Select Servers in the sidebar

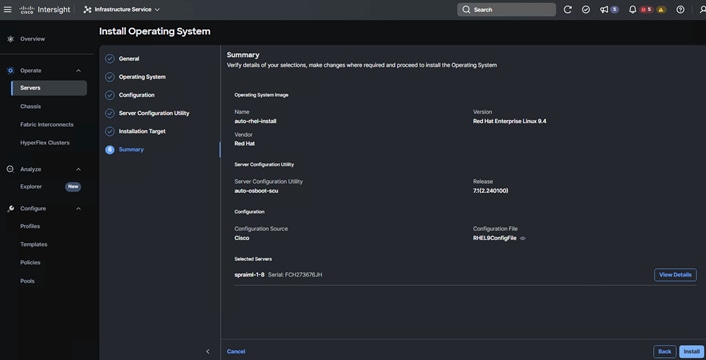(49, 88)
